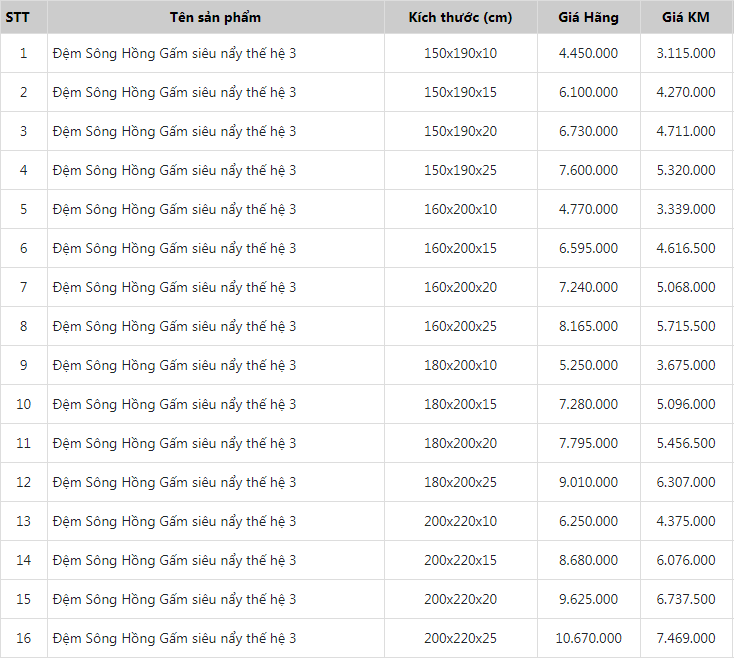Click the 200x220x10 size cell
Viewport: 734px width, 658px height.
tap(460, 521)
